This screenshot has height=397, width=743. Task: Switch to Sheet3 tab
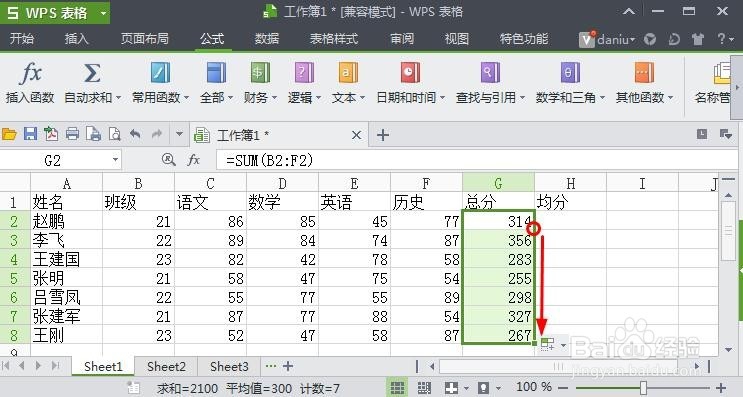click(x=229, y=366)
